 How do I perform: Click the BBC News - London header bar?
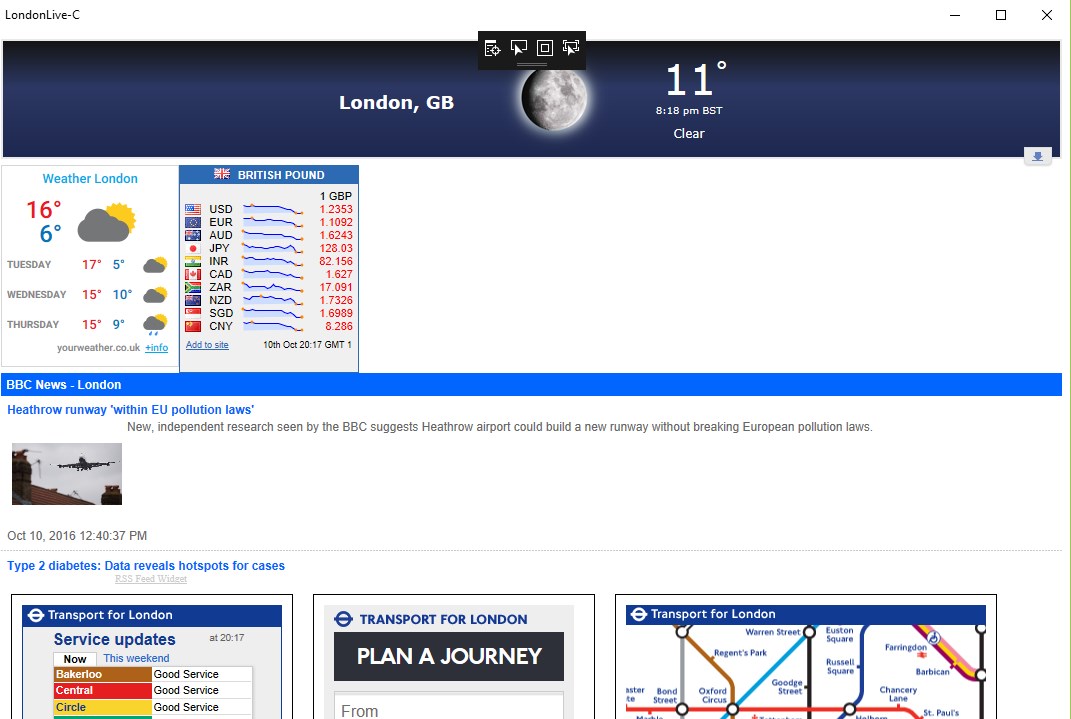[531, 384]
